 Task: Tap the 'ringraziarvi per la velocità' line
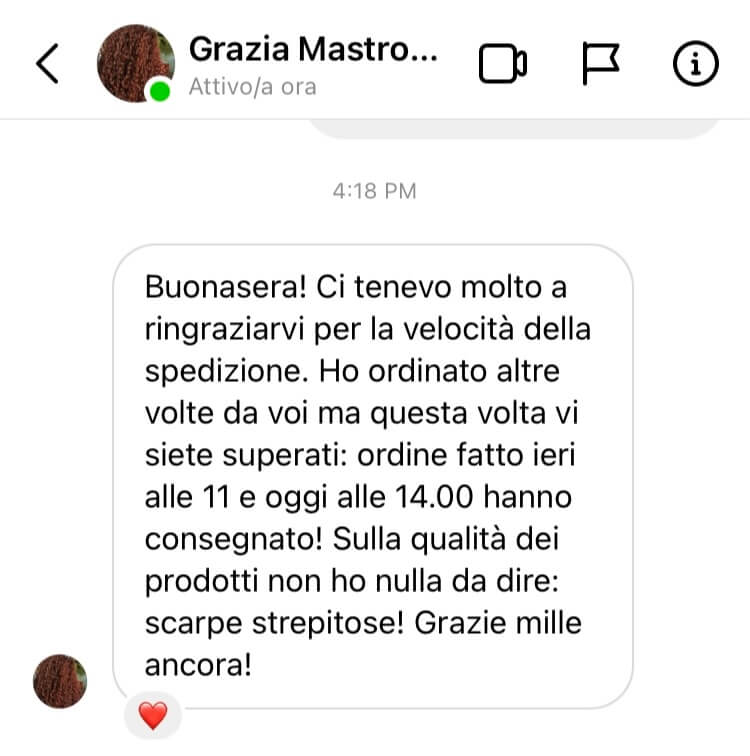[329, 330]
